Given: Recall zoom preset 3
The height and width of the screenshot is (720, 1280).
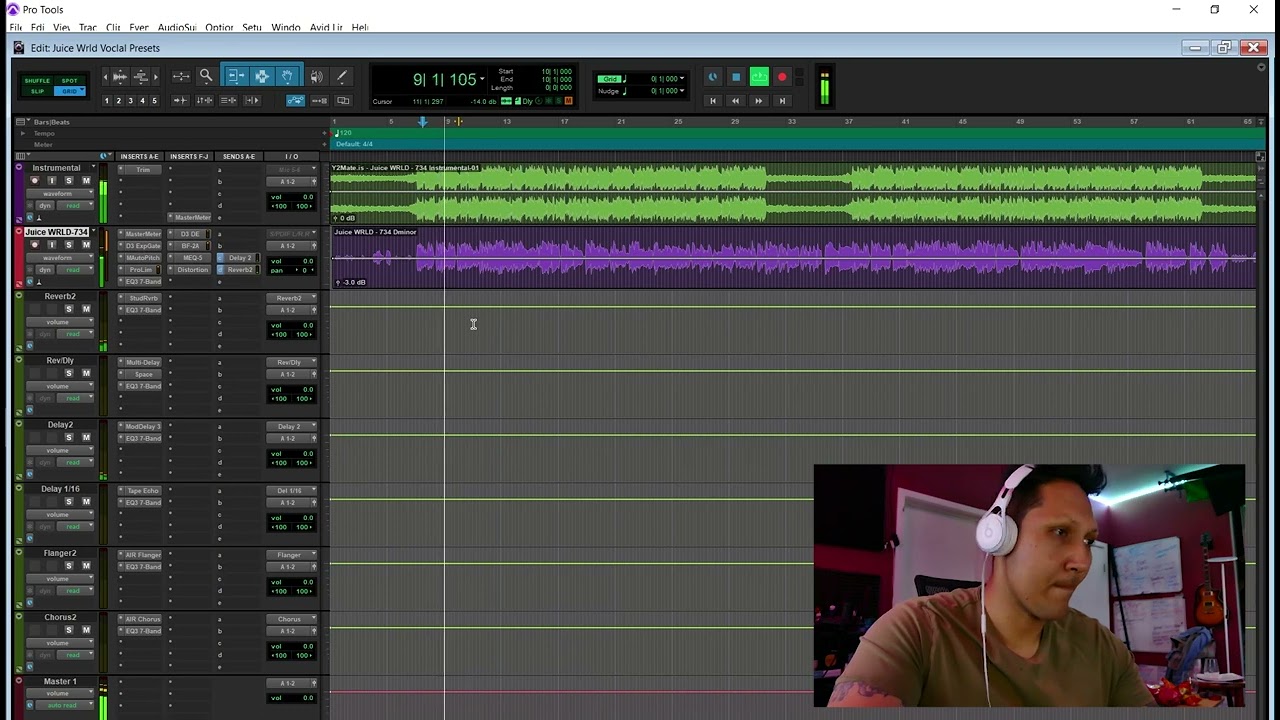Looking at the screenshot, I should 130,101.
